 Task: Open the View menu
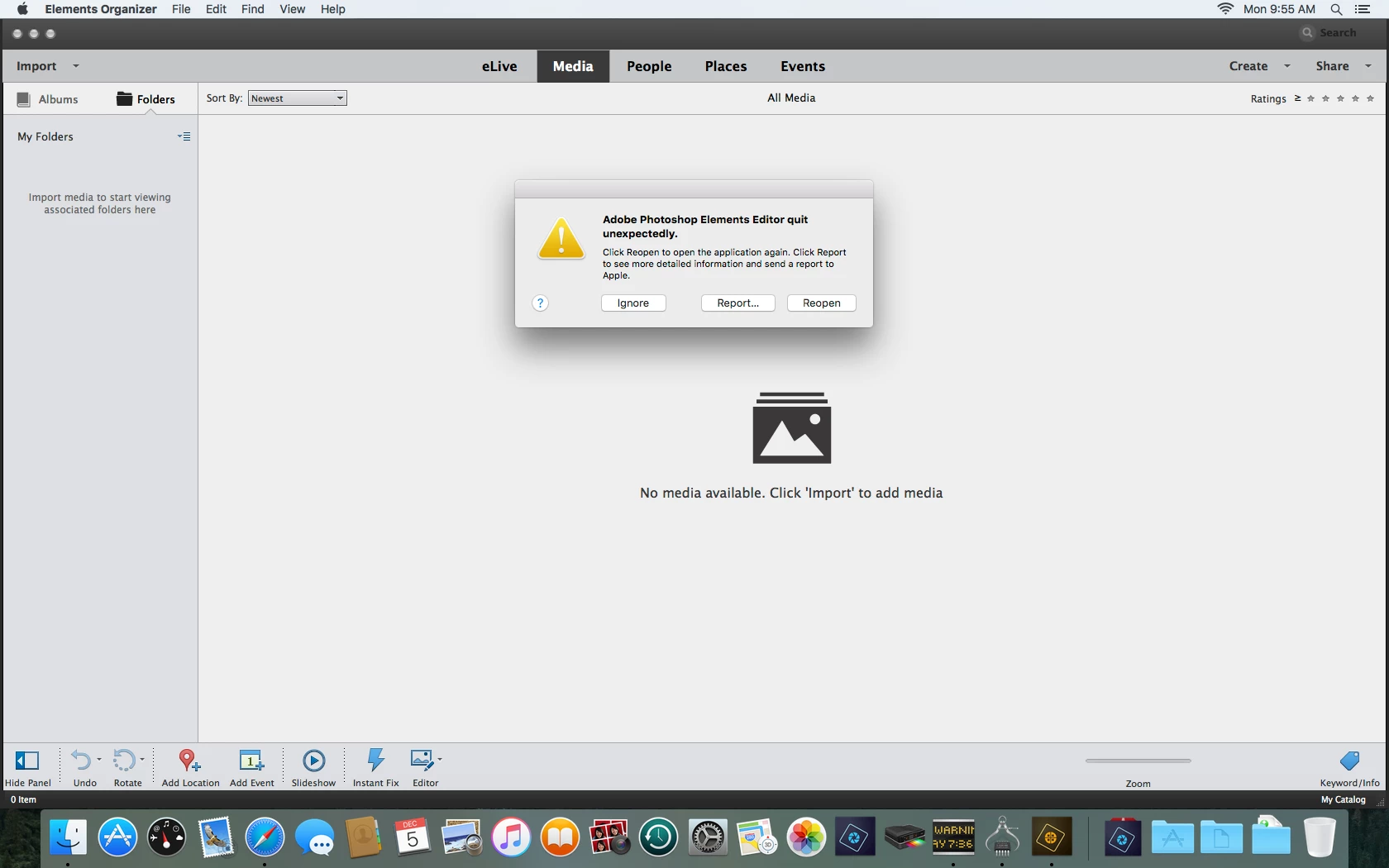click(x=292, y=9)
